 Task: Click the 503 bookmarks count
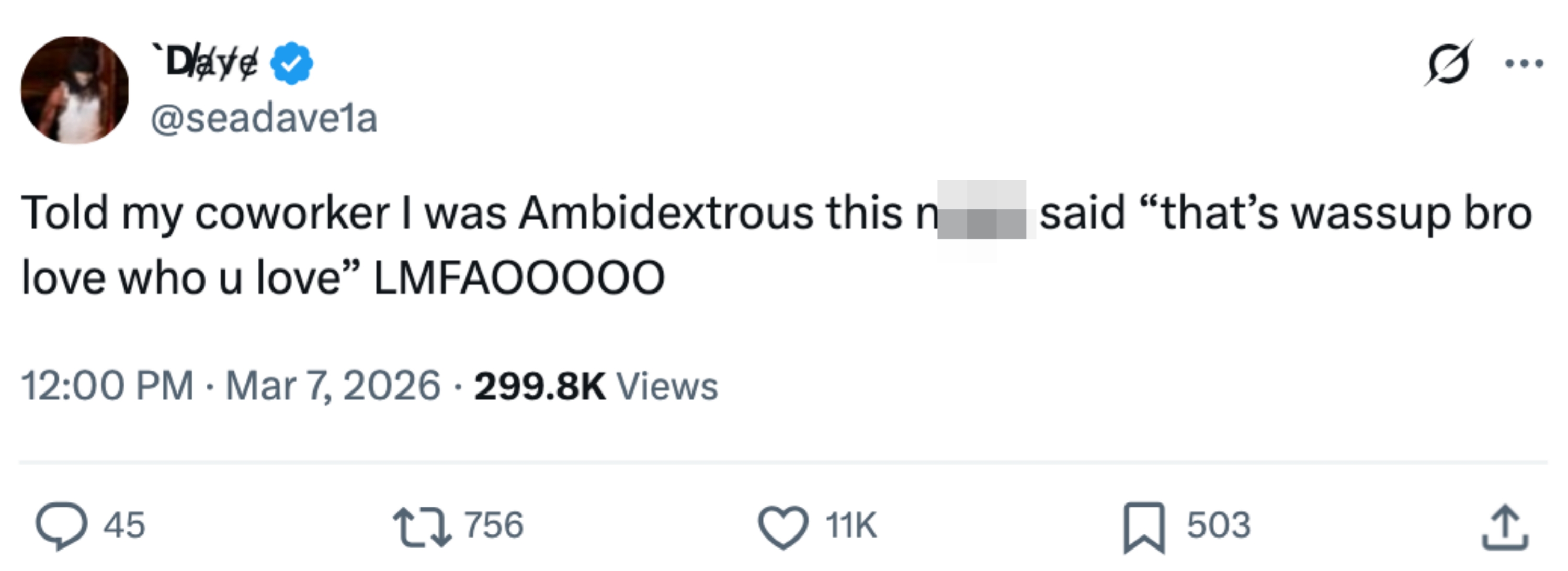1219,525
